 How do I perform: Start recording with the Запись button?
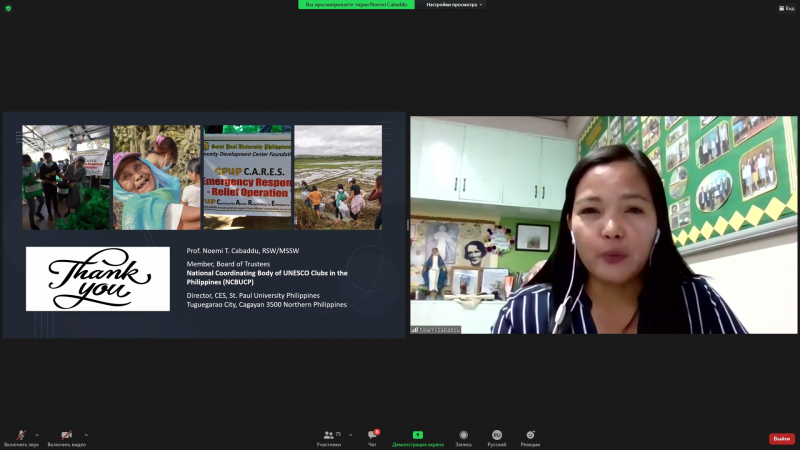tap(464, 437)
